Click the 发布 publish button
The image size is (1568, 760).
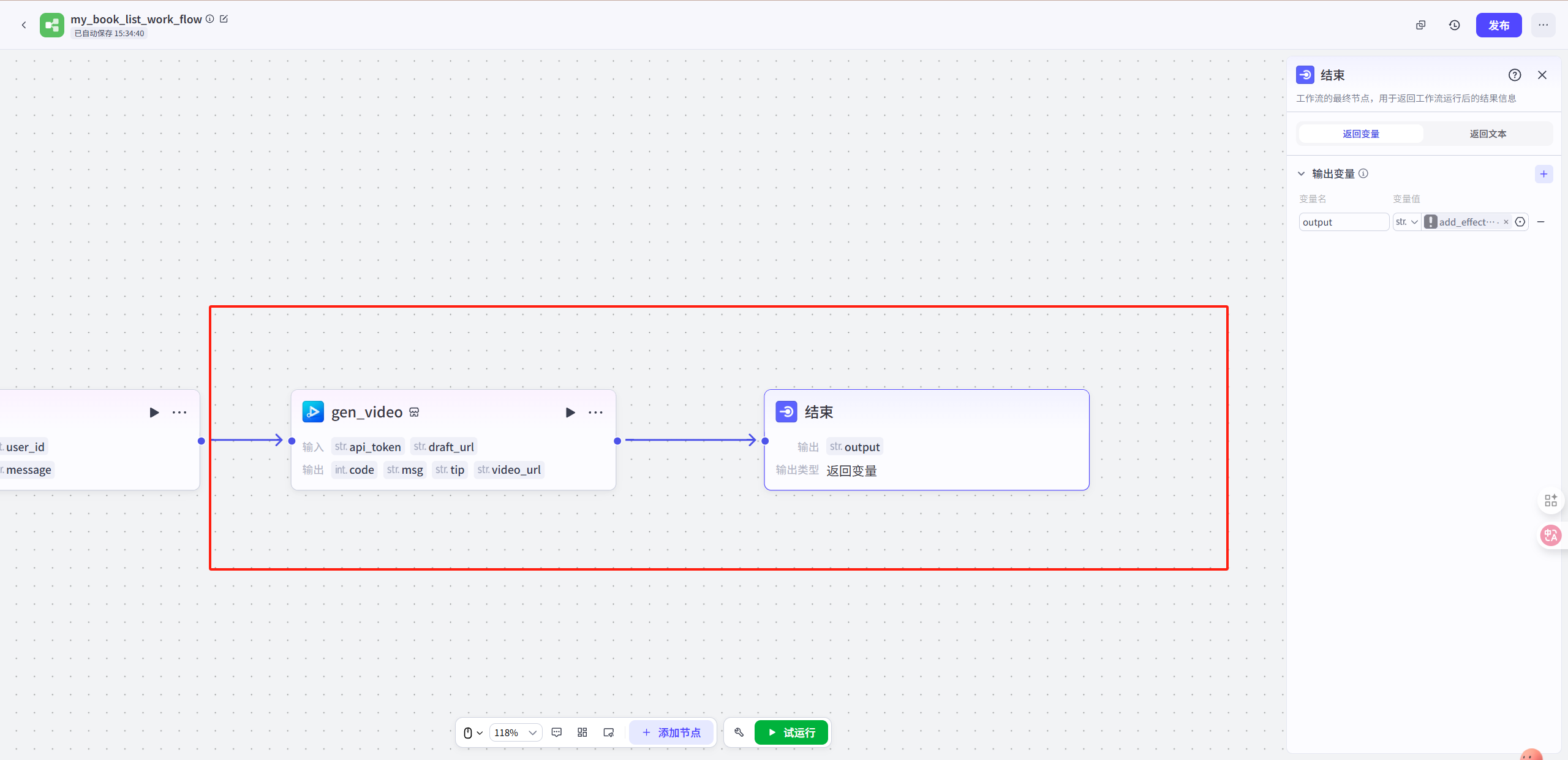coord(1498,25)
